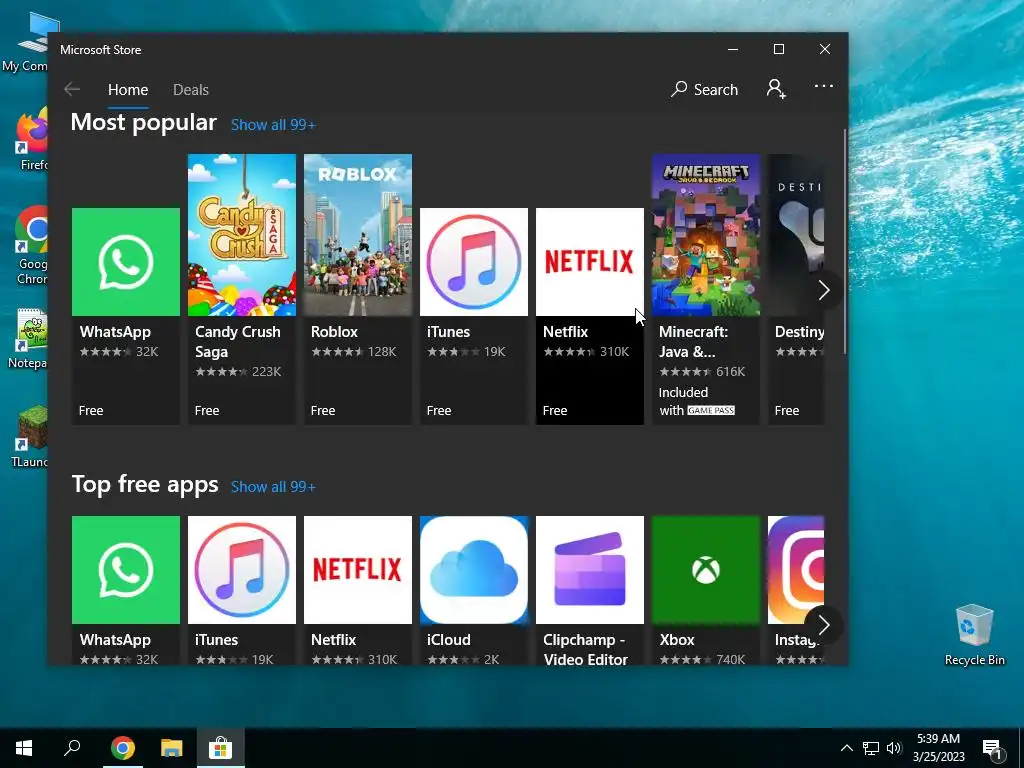
Task: Open WhatsApp tile in Most popular
Action: point(125,316)
